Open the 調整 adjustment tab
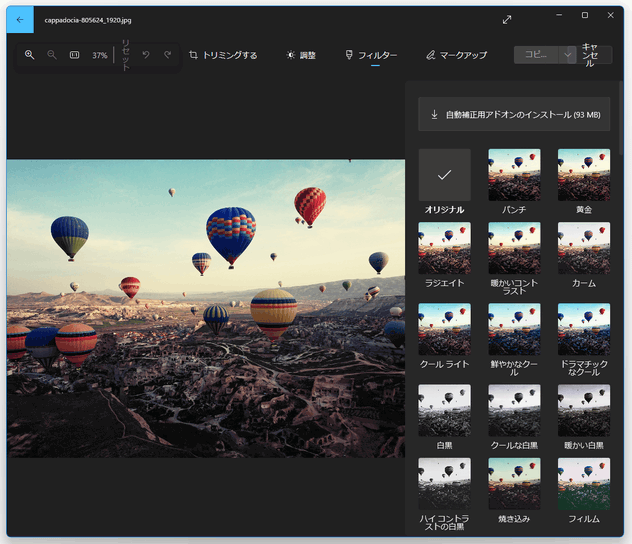 coord(301,55)
